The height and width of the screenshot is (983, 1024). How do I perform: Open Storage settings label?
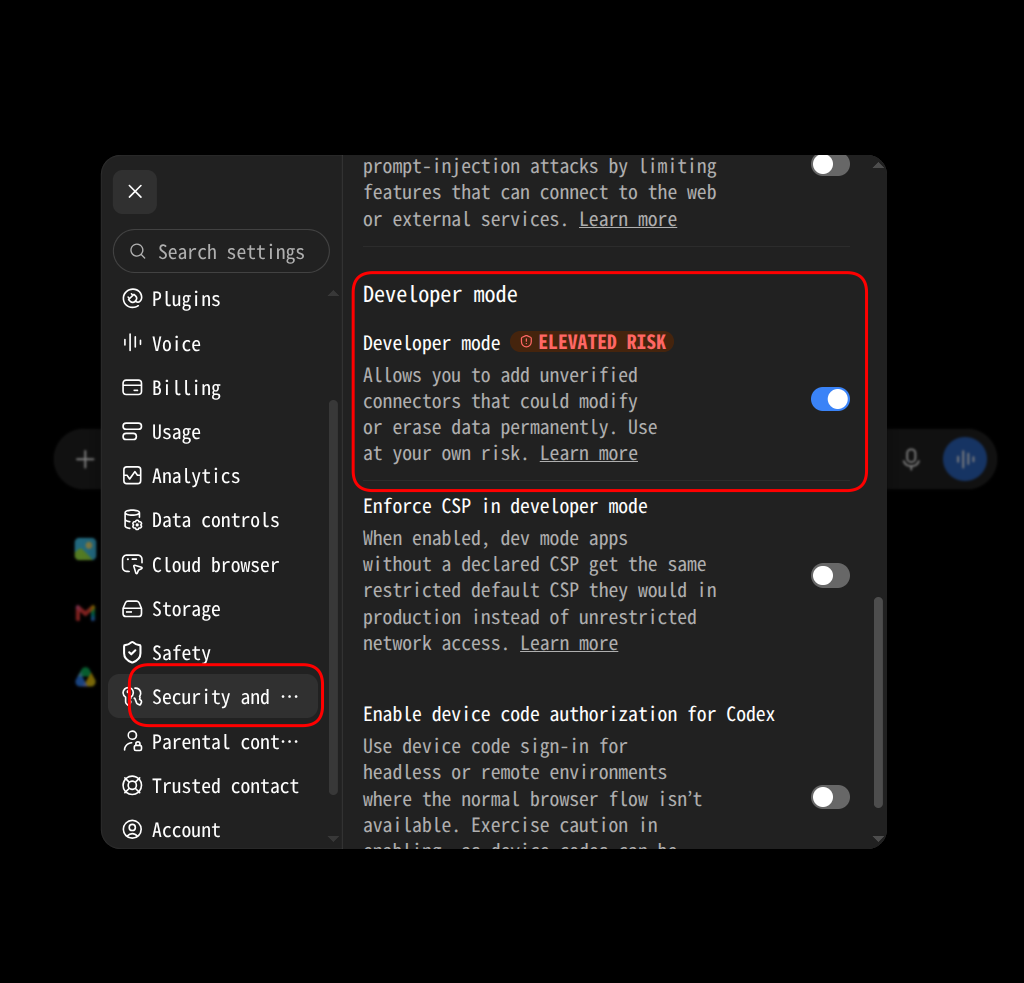[x=185, y=609]
